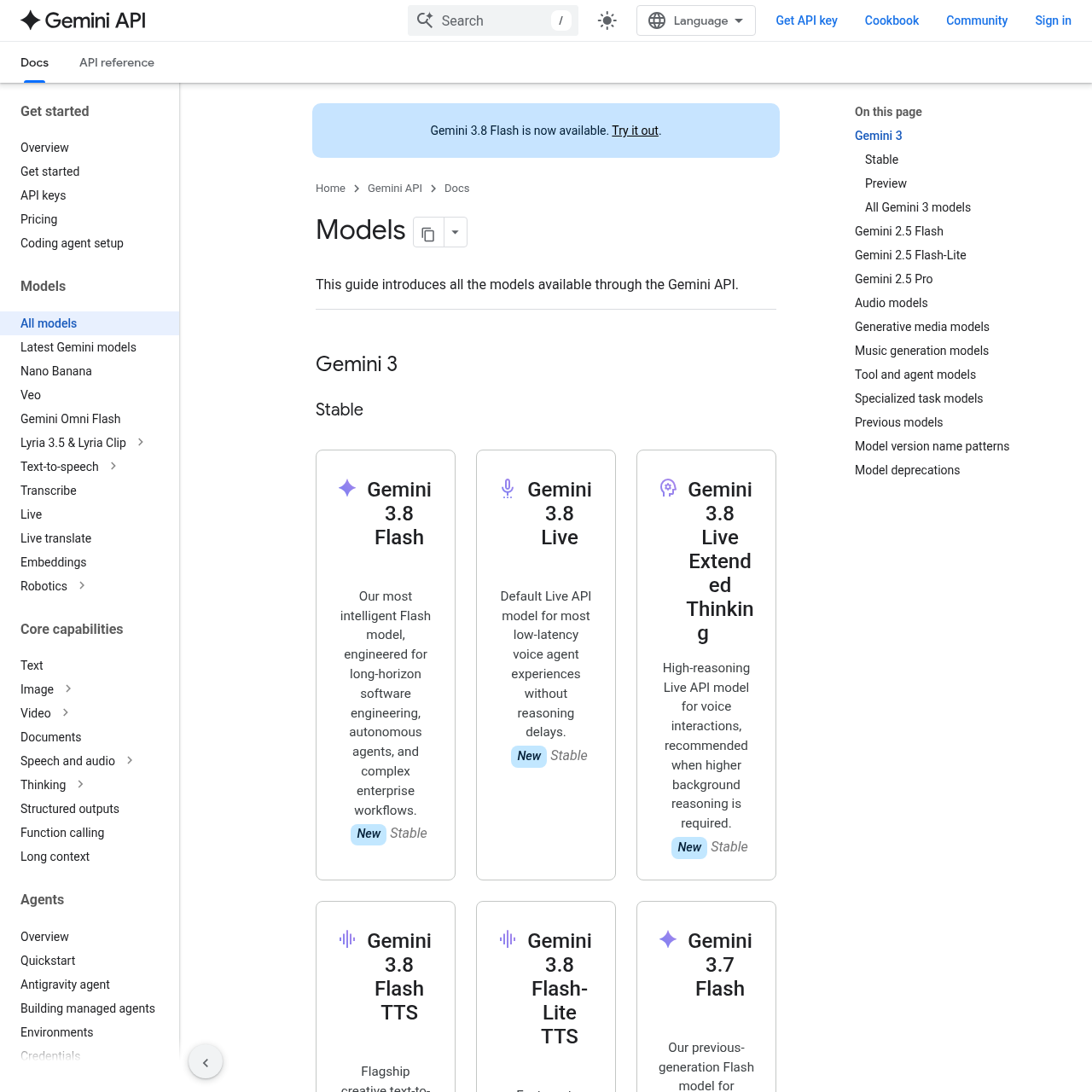Click the waveform icon on Gemini 3.8 Flash TTS card
1092x1092 pixels.
click(347, 939)
